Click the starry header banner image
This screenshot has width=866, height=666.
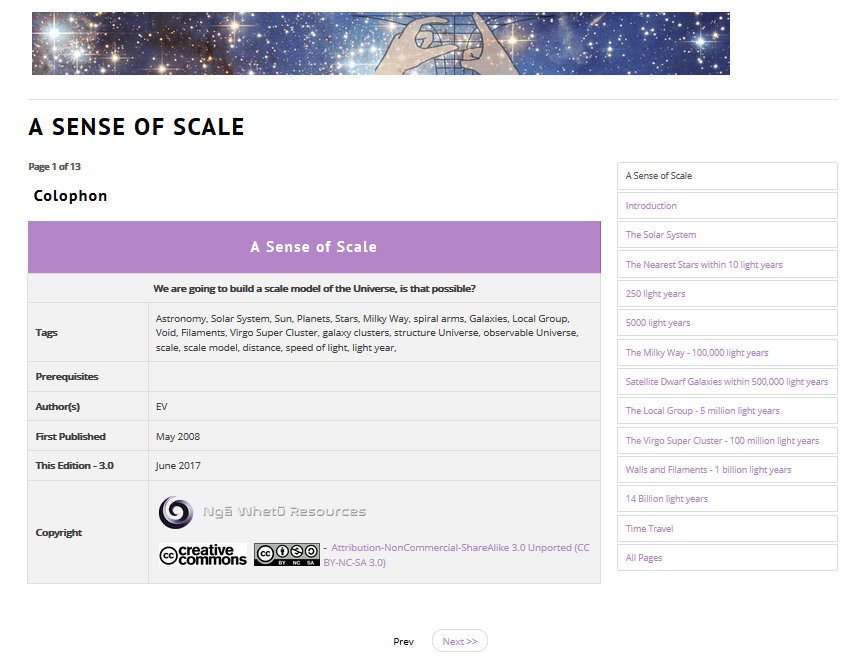tap(380, 44)
